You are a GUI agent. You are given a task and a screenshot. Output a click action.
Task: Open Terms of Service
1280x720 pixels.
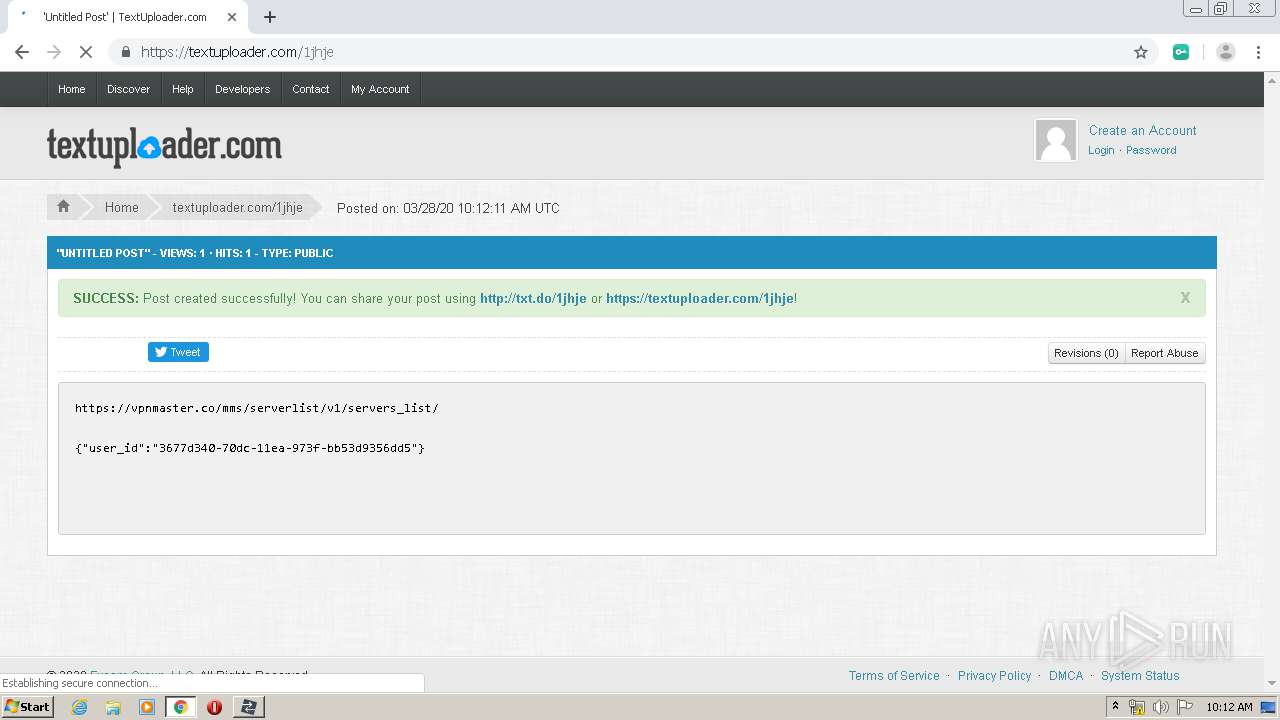coord(894,676)
